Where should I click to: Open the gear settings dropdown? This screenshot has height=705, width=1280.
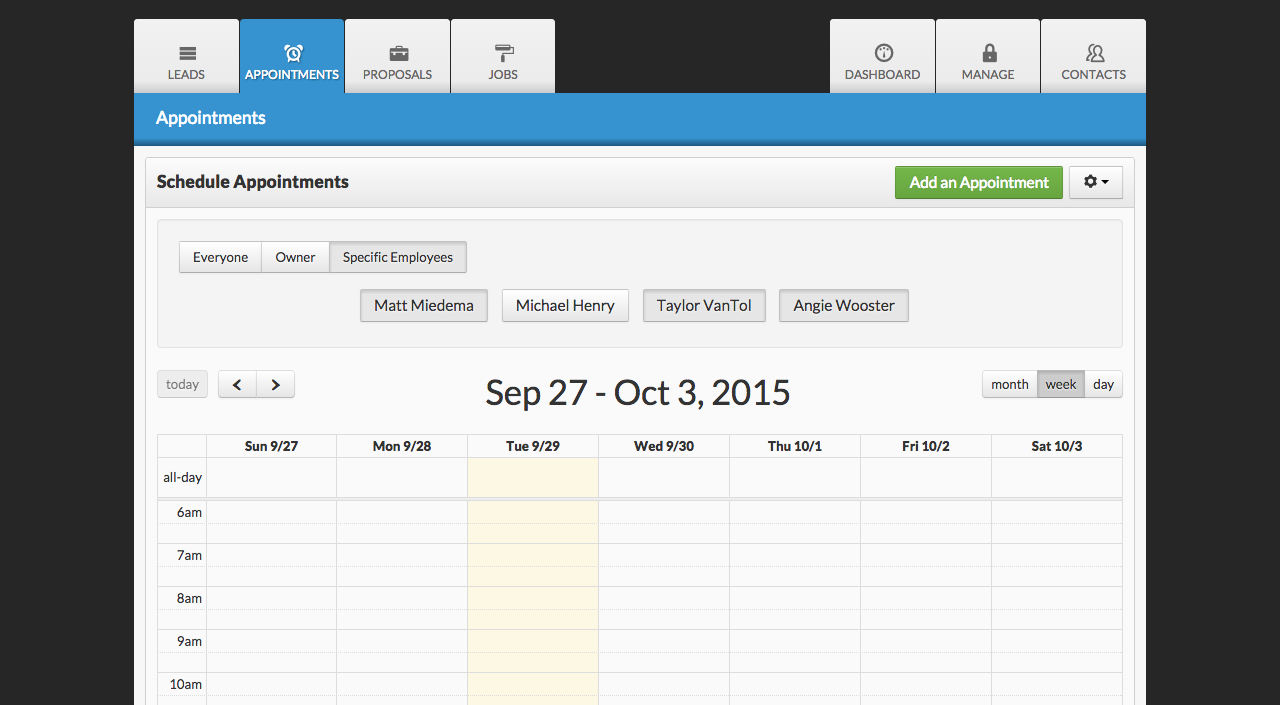coord(1096,182)
